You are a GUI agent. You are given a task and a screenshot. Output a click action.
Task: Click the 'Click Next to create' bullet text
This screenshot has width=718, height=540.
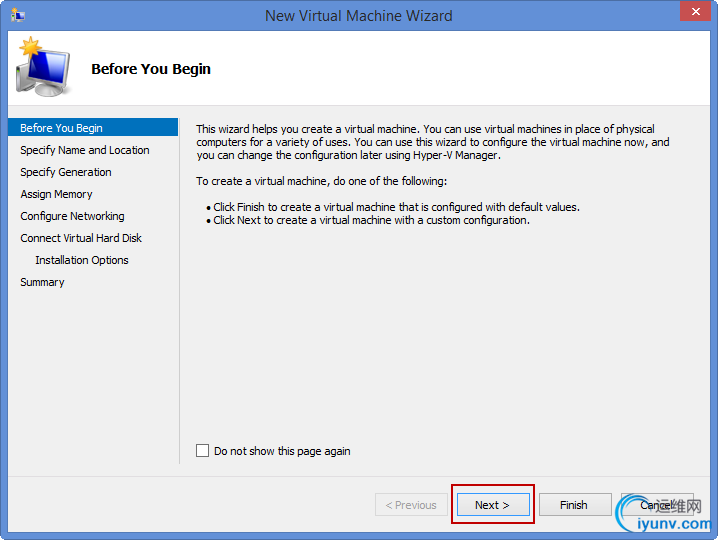pyautogui.click(x=371, y=220)
